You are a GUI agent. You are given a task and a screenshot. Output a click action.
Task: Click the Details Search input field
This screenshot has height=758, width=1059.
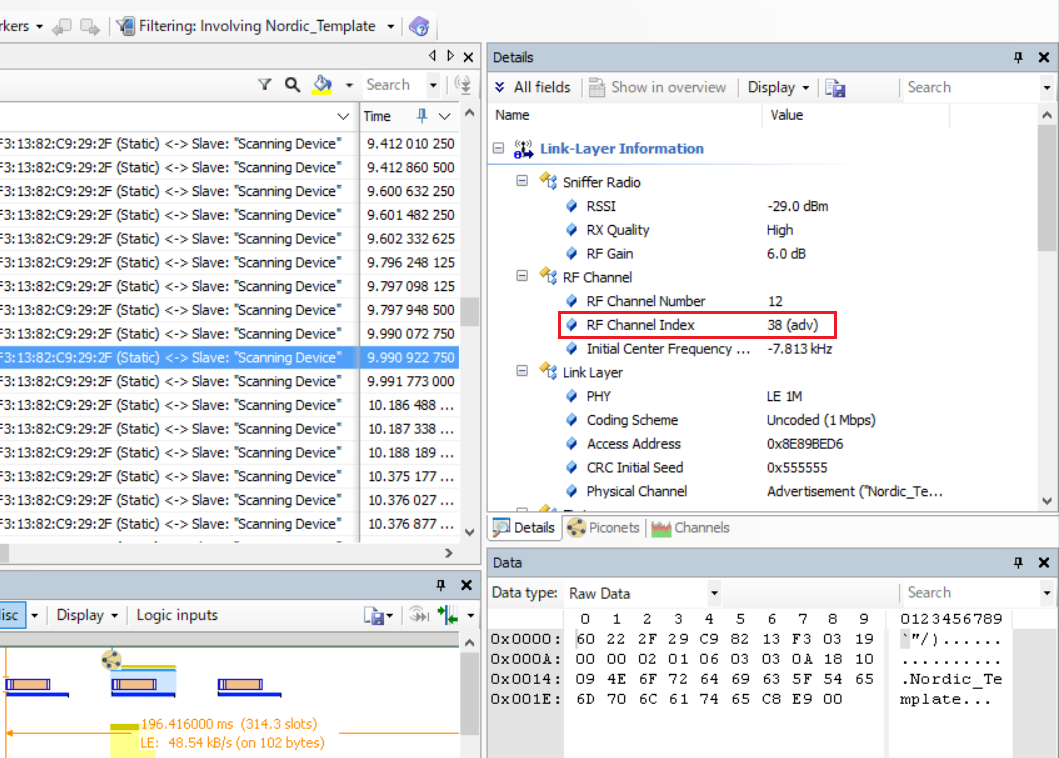tap(971, 87)
